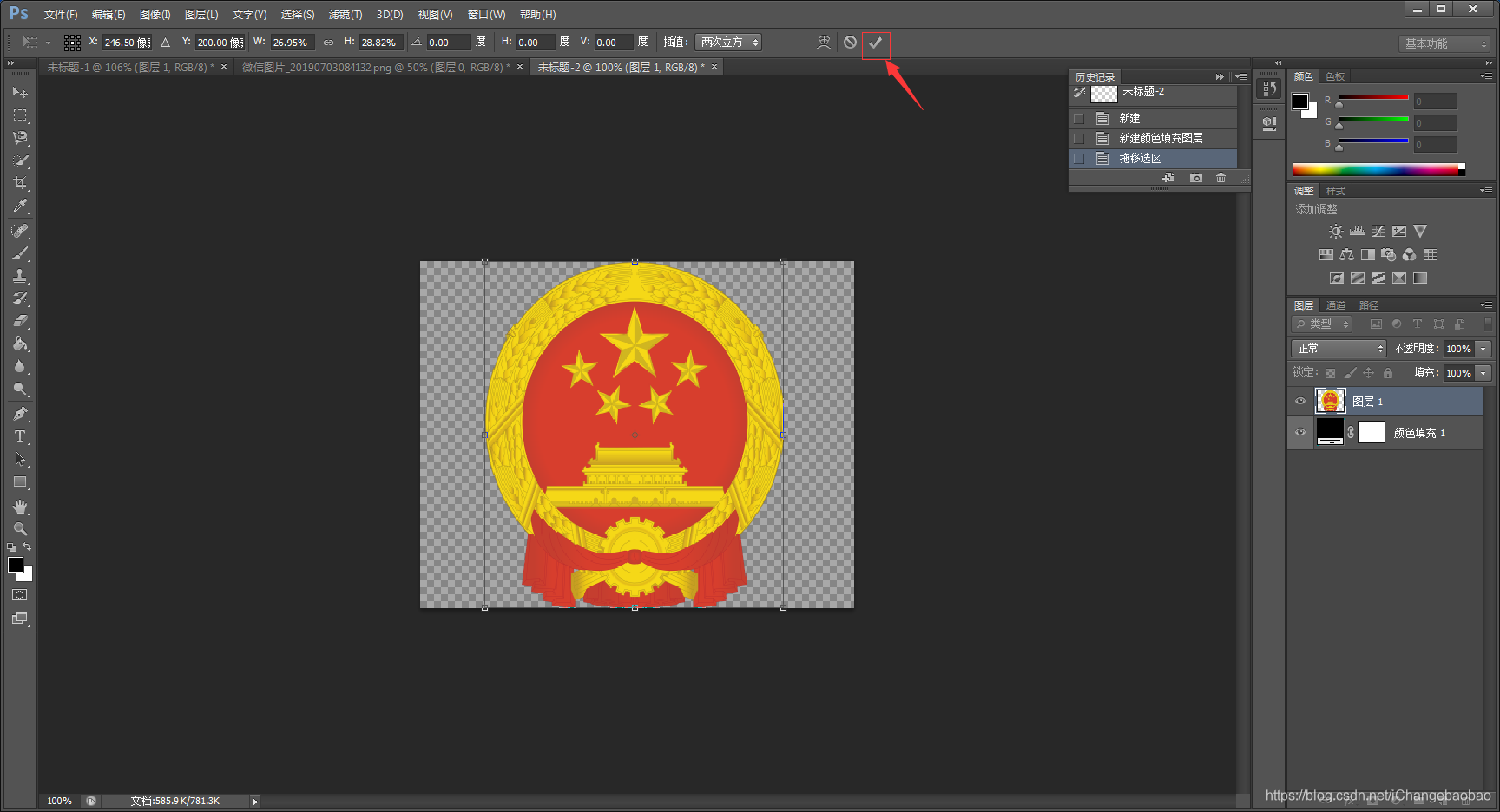Image resolution: width=1500 pixels, height=812 pixels.
Task: Open the Color panel flyout menu
Action: point(1486,76)
